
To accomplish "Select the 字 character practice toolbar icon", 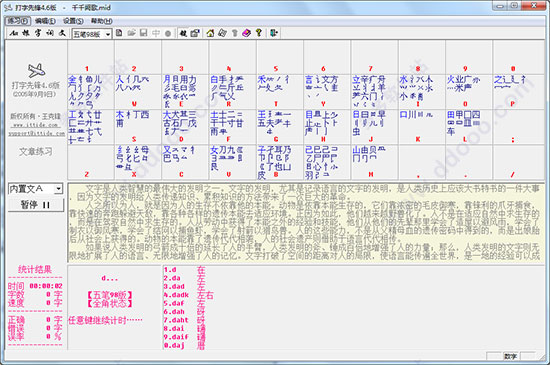I will coord(38,33).
